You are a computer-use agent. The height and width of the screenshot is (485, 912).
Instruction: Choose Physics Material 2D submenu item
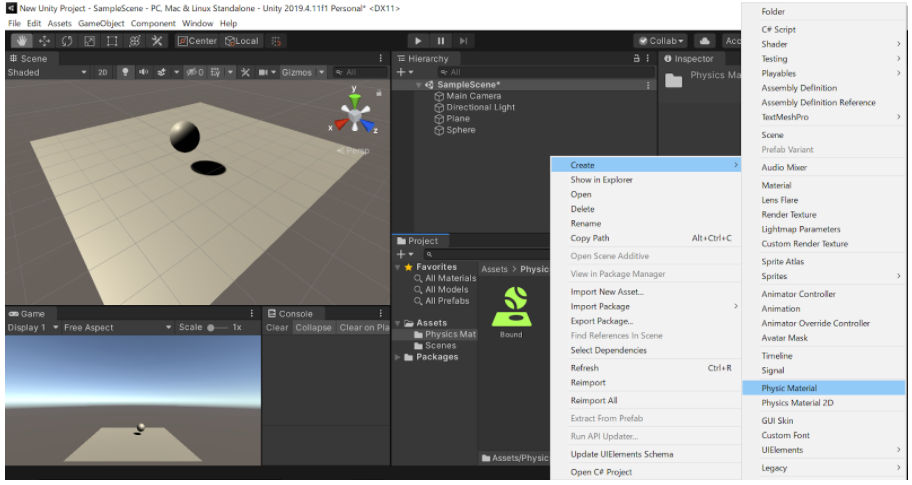[x=824, y=402]
